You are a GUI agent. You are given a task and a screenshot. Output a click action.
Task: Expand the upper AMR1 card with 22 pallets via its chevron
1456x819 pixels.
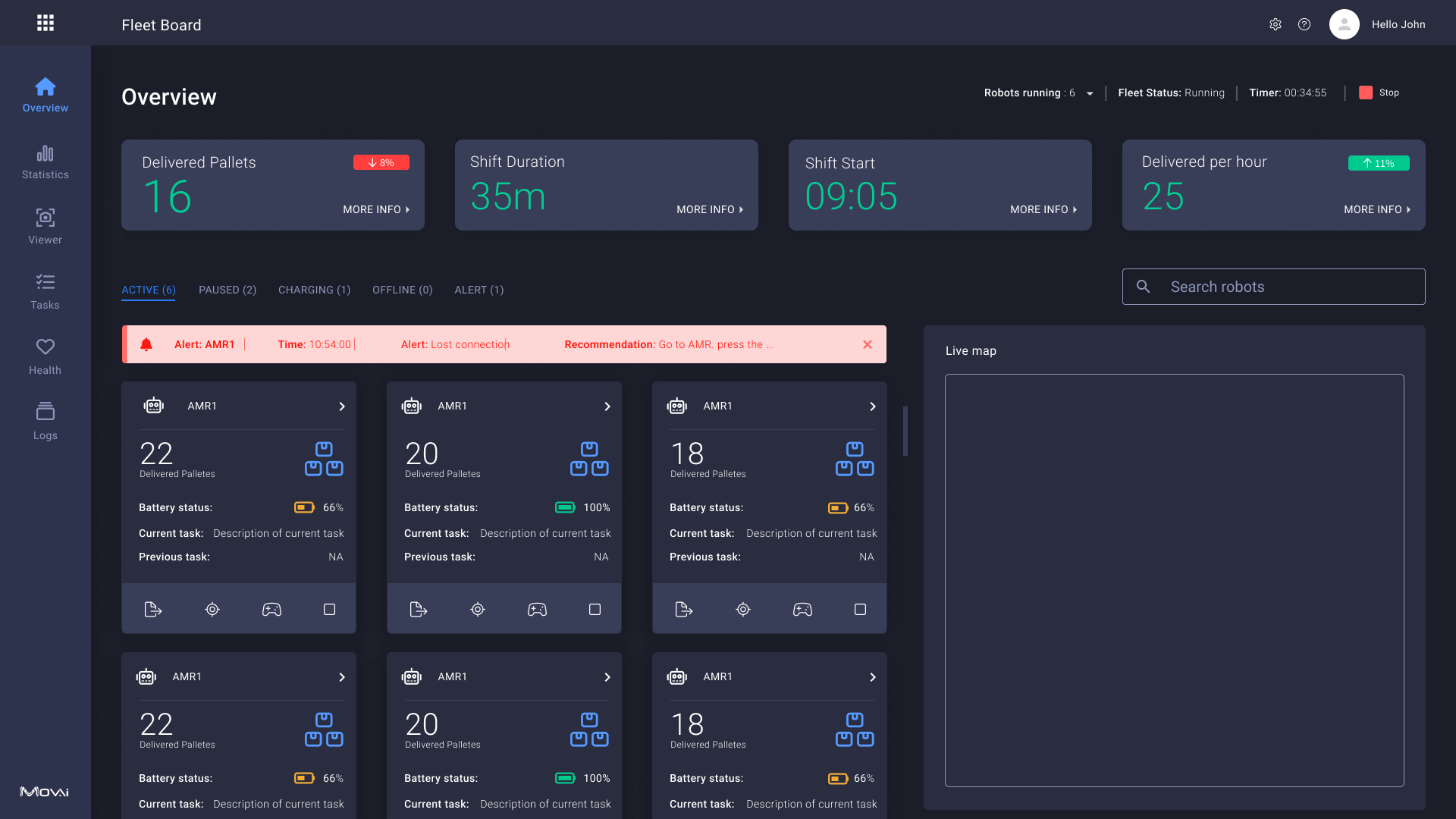[x=342, y=406]
